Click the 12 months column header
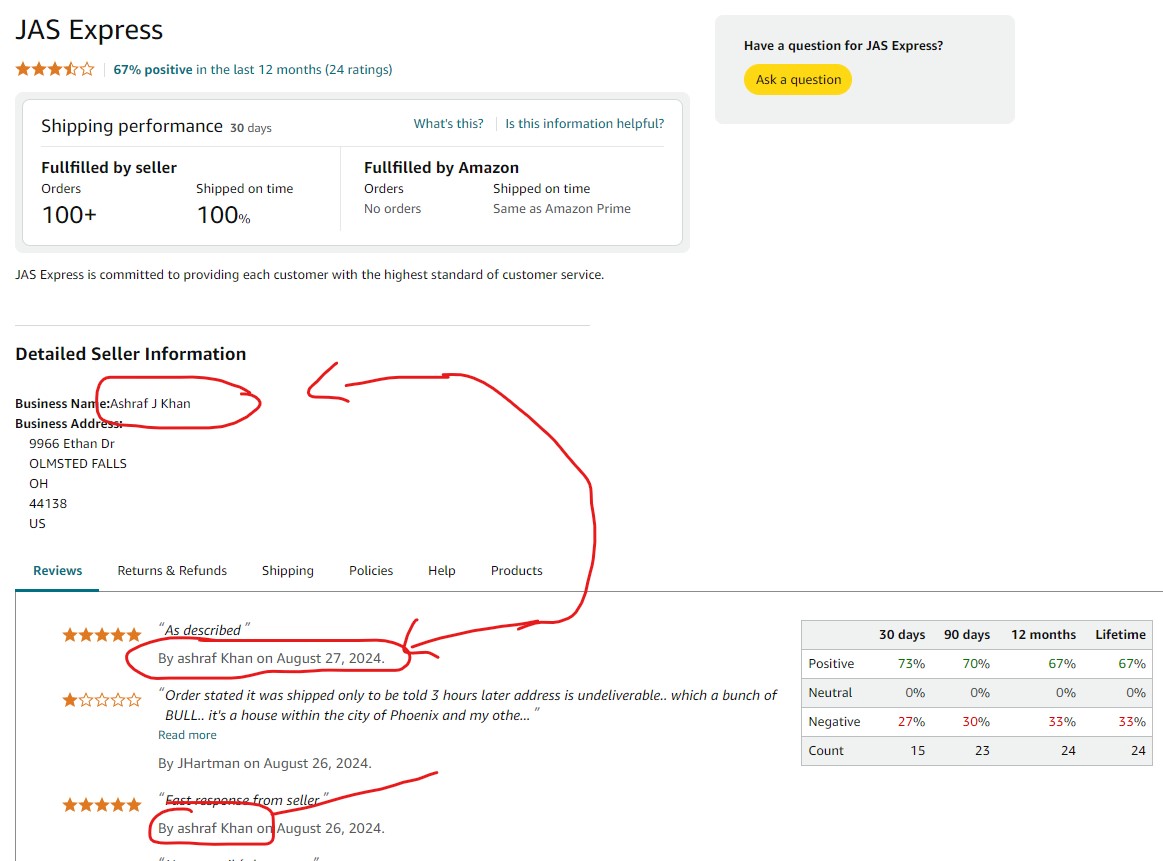 click(1043, 636)
